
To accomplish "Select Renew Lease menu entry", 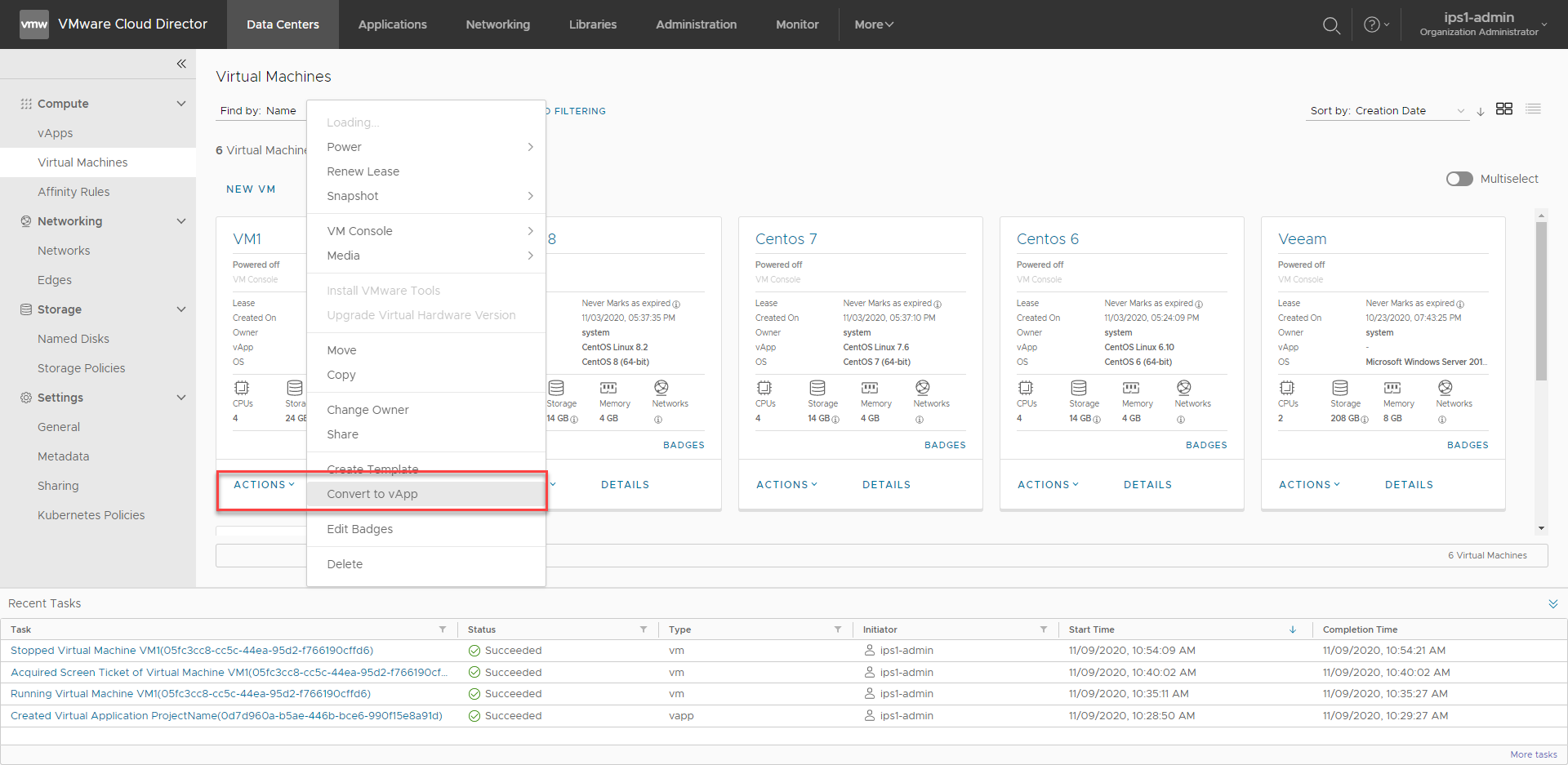I will [425, 171].
